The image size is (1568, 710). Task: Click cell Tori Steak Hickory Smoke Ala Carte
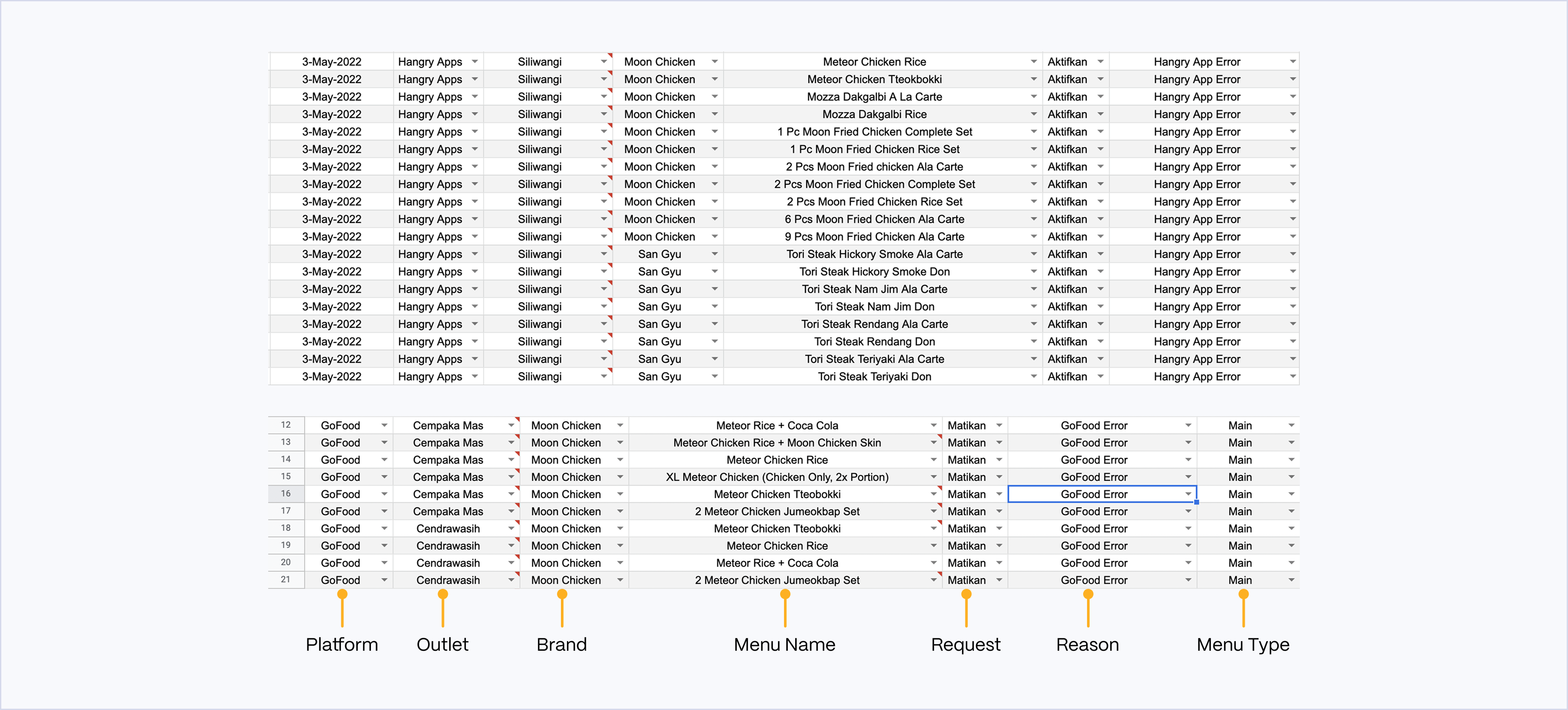pos(882,254)
